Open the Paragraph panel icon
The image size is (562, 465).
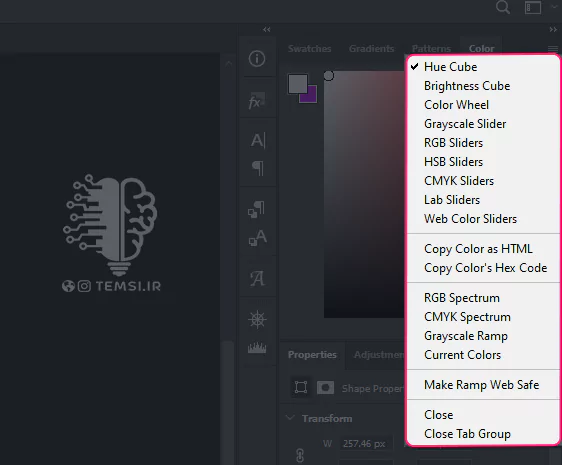258,168
